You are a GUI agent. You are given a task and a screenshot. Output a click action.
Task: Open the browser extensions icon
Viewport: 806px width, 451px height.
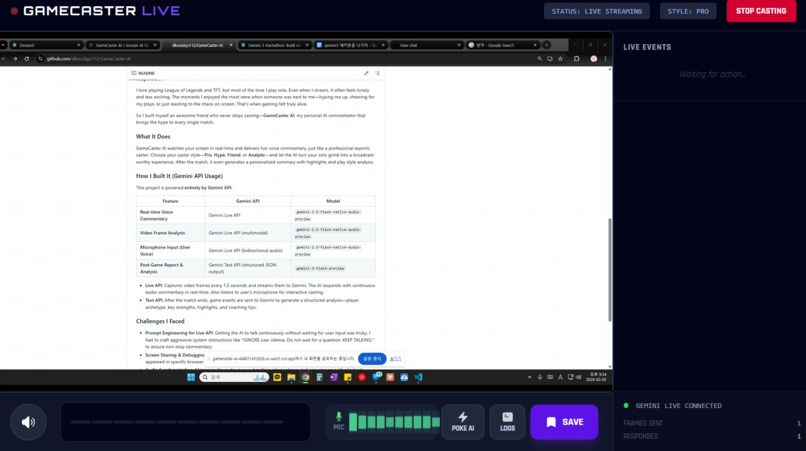576,59
